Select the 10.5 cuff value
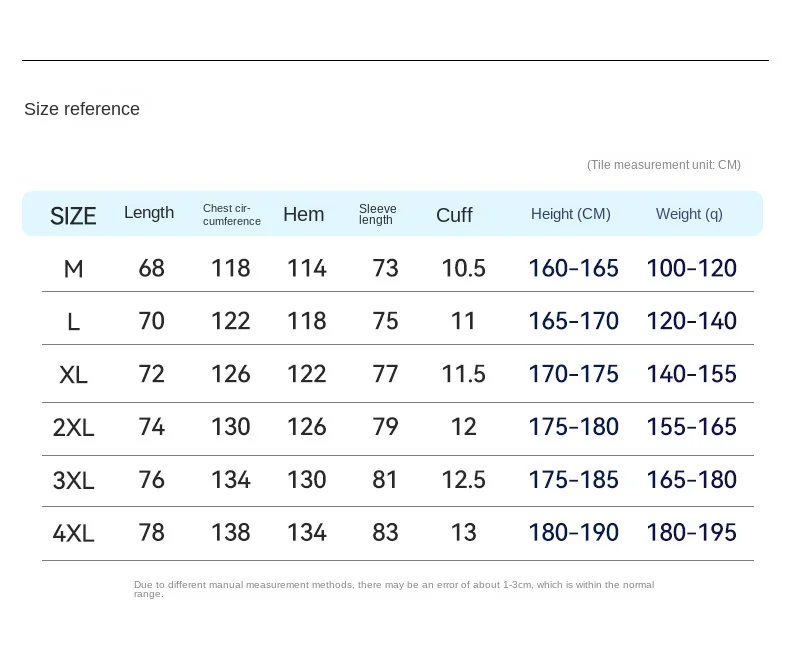790x668 pixels. pyautogui.click(x=464, y=269)
